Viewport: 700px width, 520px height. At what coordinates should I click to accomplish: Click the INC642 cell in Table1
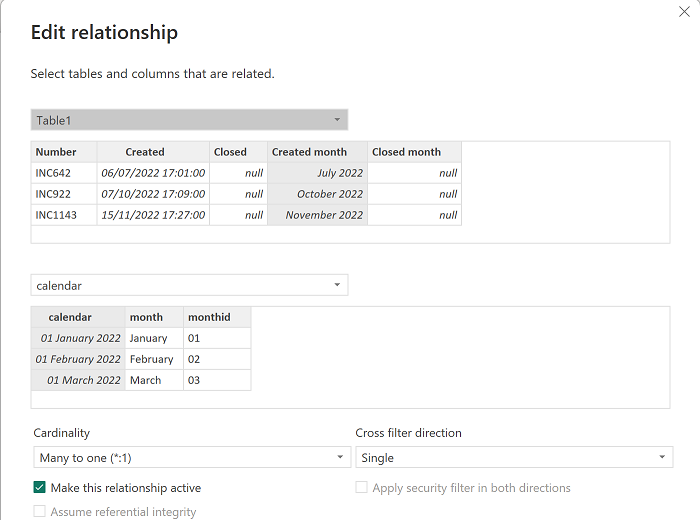56,173
